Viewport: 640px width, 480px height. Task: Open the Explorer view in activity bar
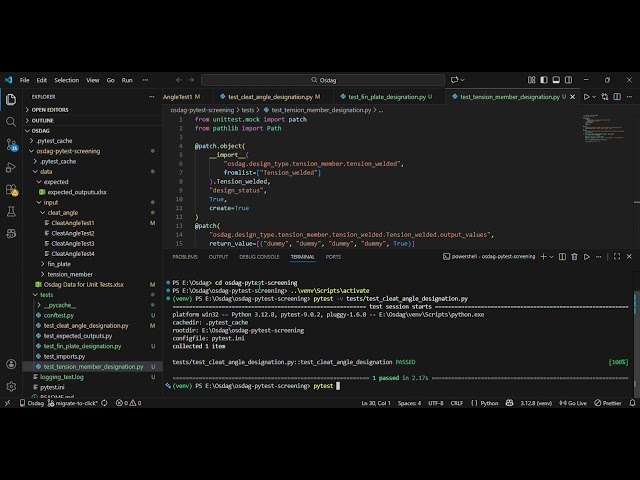[11, 99]
